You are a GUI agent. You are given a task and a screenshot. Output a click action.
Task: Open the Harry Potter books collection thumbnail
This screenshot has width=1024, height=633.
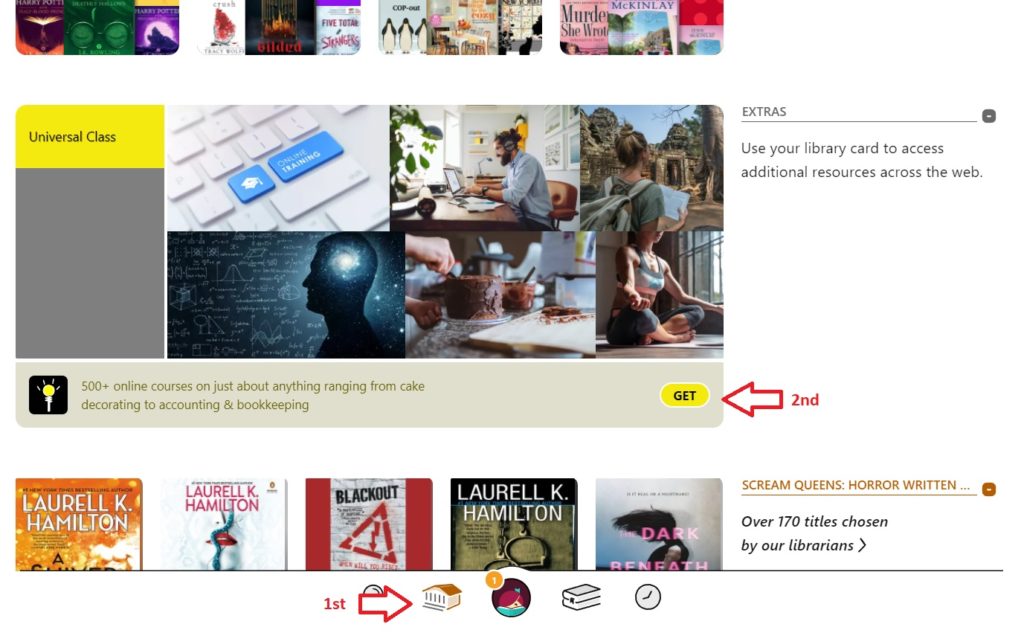click(97, 27)
